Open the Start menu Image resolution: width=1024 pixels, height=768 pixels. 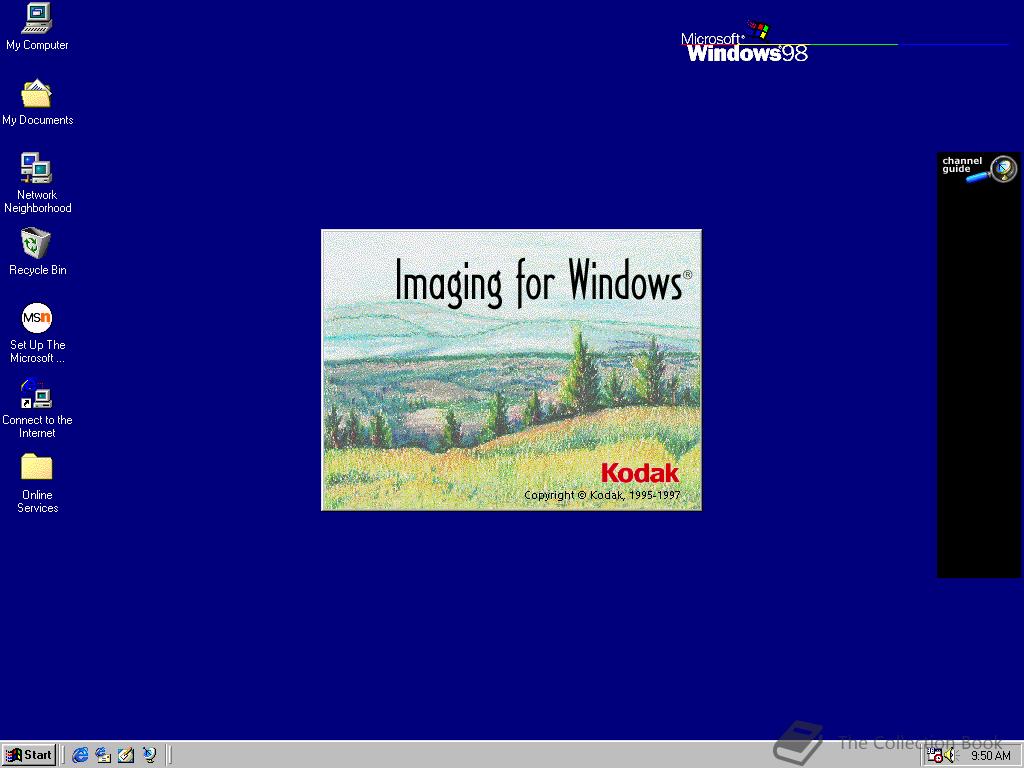pos(29,755)
